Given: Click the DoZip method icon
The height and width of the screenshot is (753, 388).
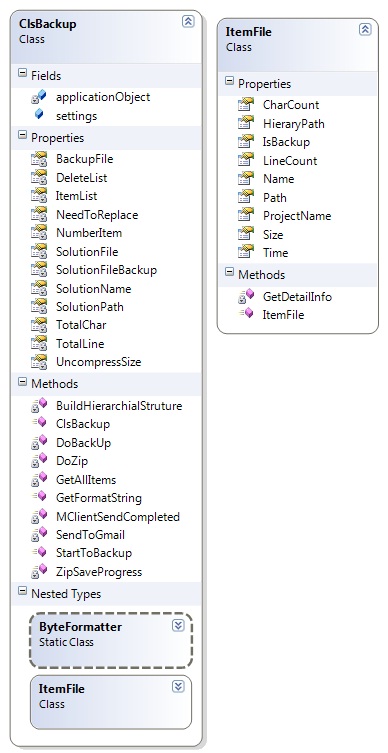Looking at the screenshot, I should coord(39,461).
